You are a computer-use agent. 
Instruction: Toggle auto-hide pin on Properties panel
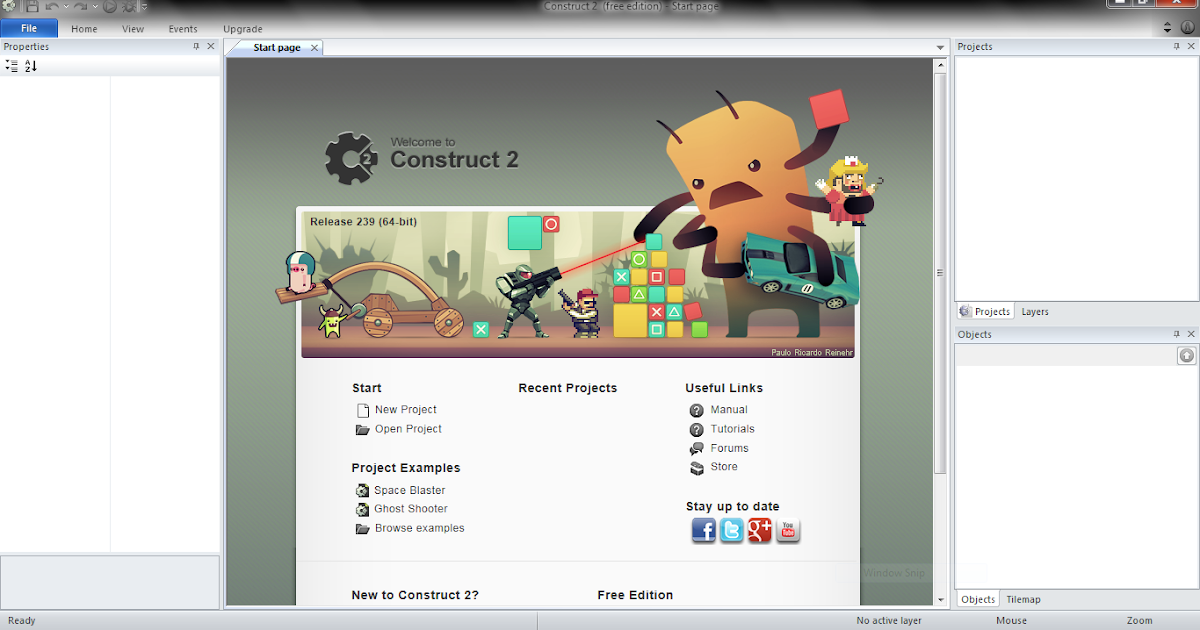pos(196,46)
